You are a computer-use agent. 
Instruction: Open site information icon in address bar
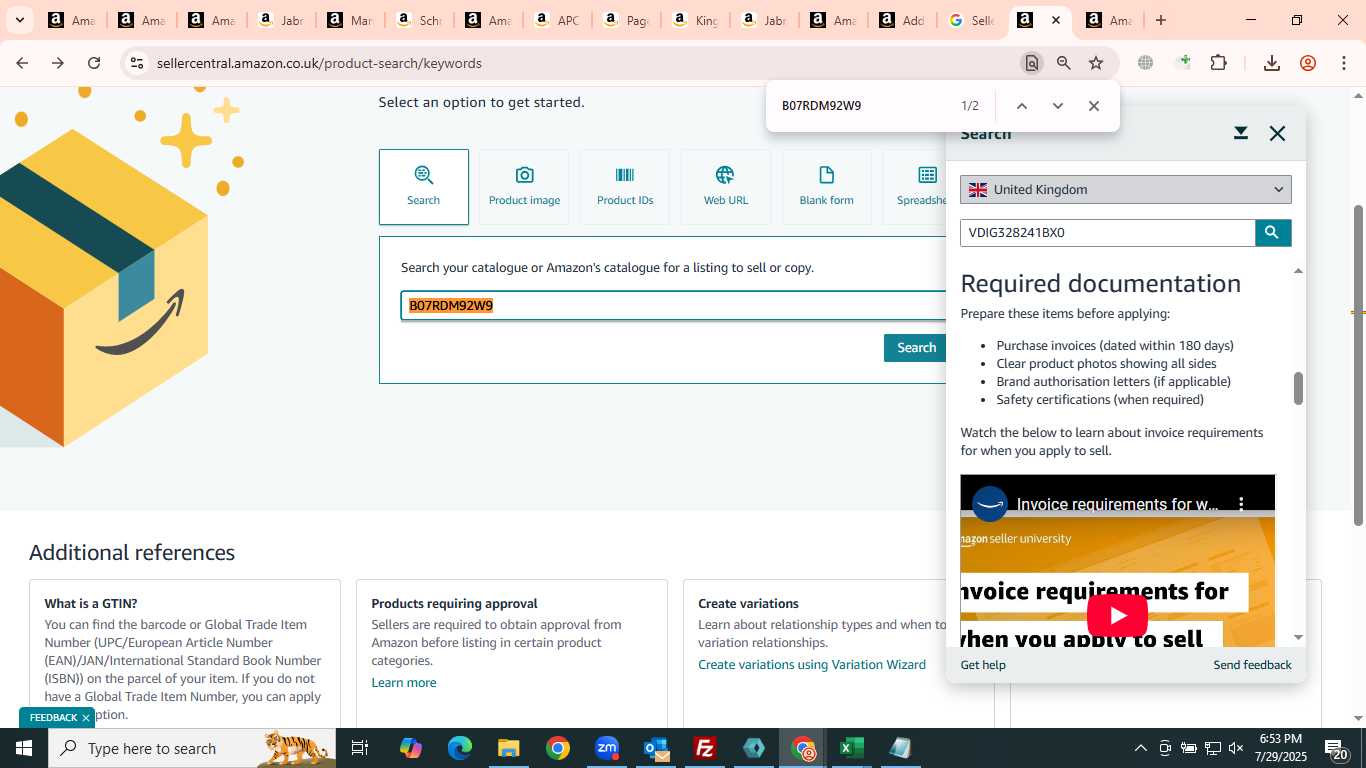137,63
